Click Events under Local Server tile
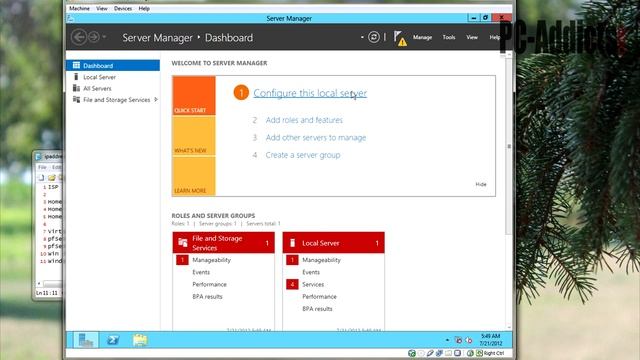 pyautogui.click(x=311, y=272)
